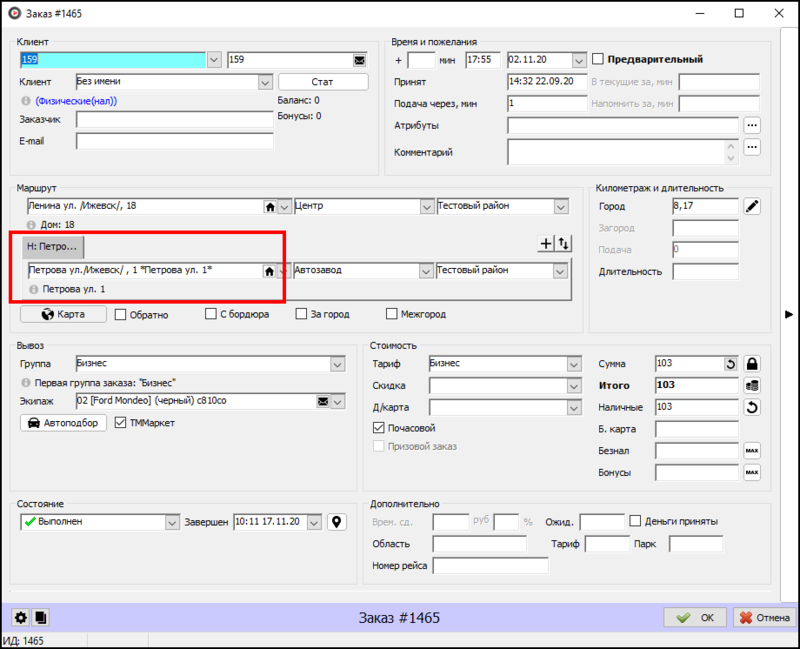
Task: Click the coins icon beside Итого
Action: click(752, 385)
